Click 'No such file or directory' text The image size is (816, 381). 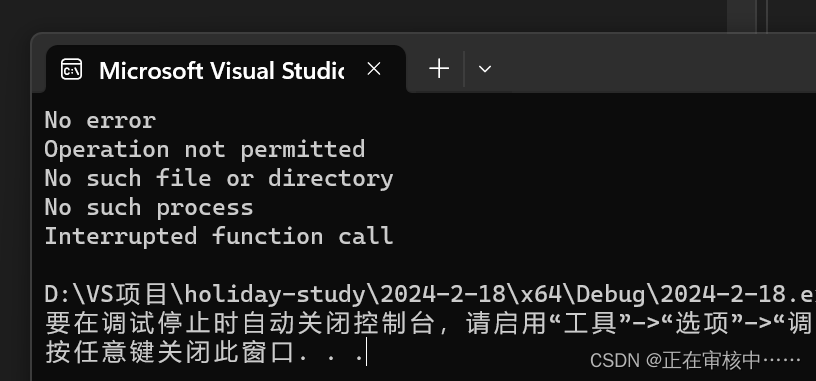219,179
